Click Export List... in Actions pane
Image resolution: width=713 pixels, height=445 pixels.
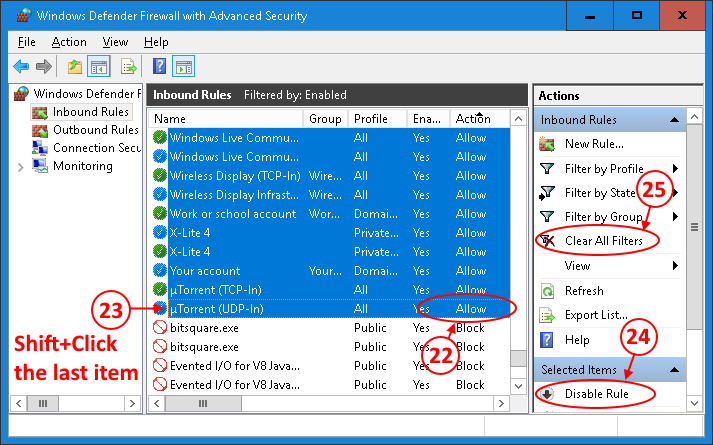596,315
